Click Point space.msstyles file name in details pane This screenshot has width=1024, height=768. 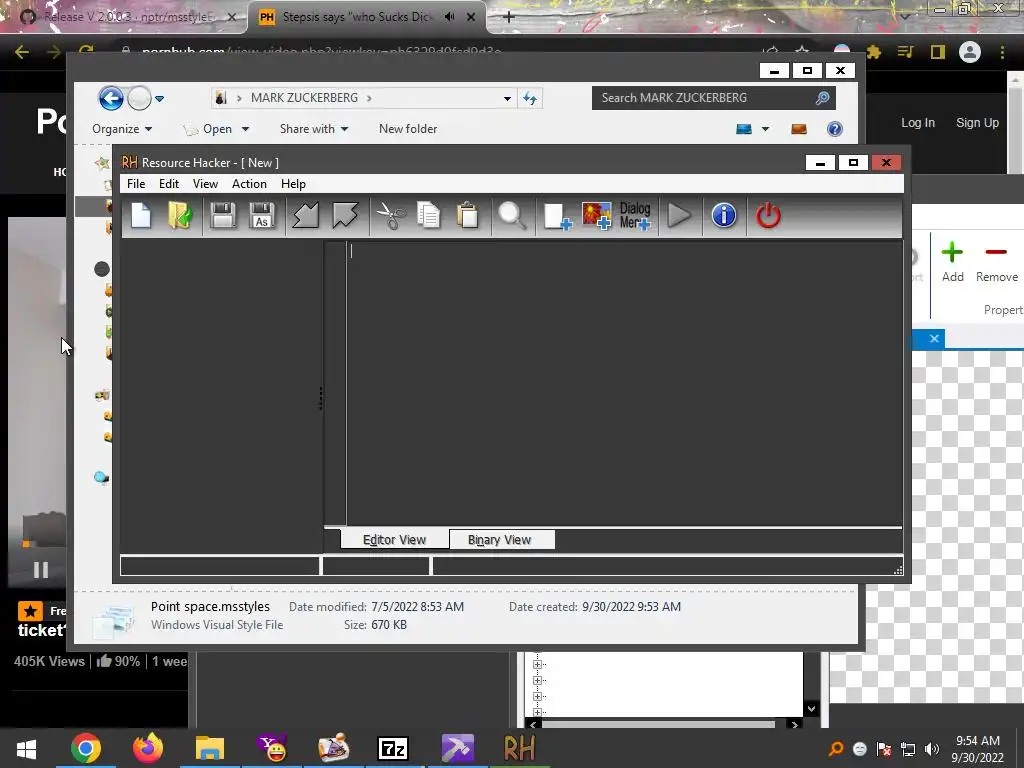(210, 607)
